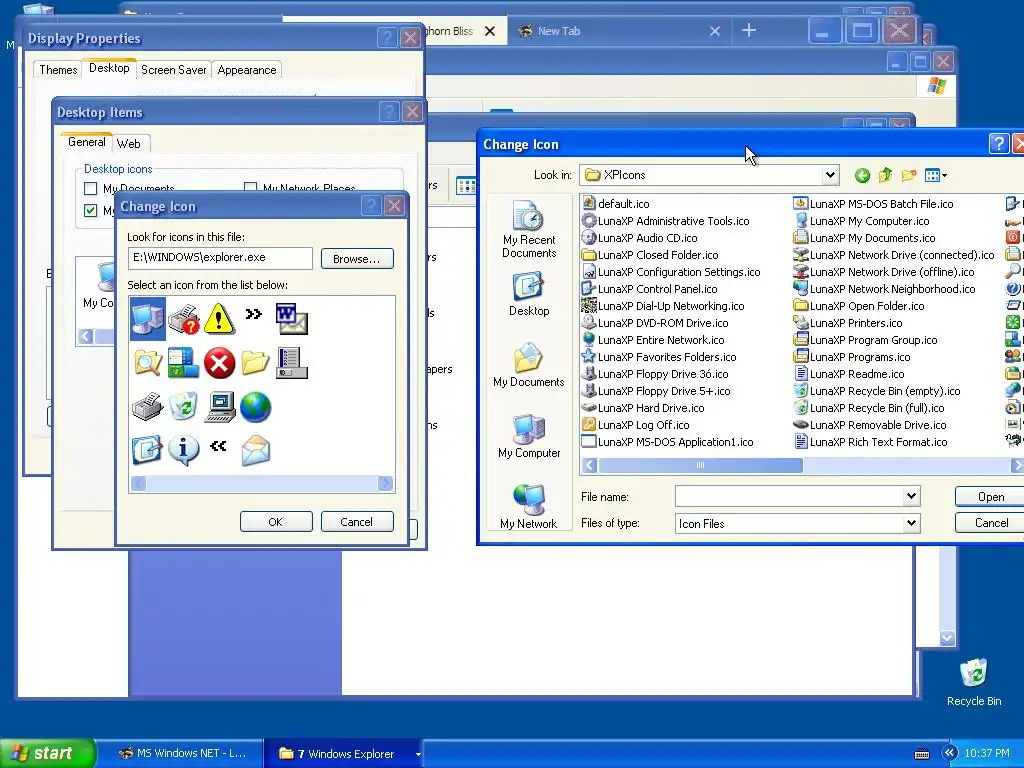This screenshot has height=768, width=1024.
Task: Select the Word document with envelope icon
Action: point(291,319)
